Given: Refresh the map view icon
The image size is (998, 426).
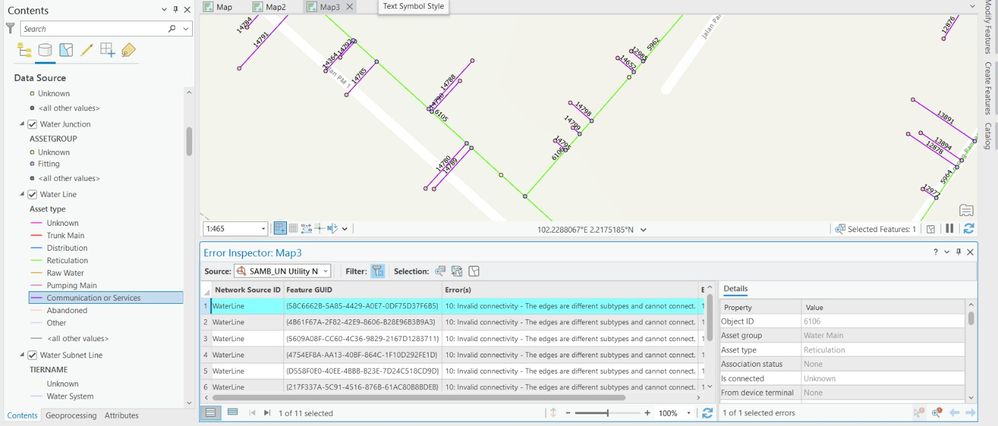Looking at the screenshot, I should [x=969, y=229].
